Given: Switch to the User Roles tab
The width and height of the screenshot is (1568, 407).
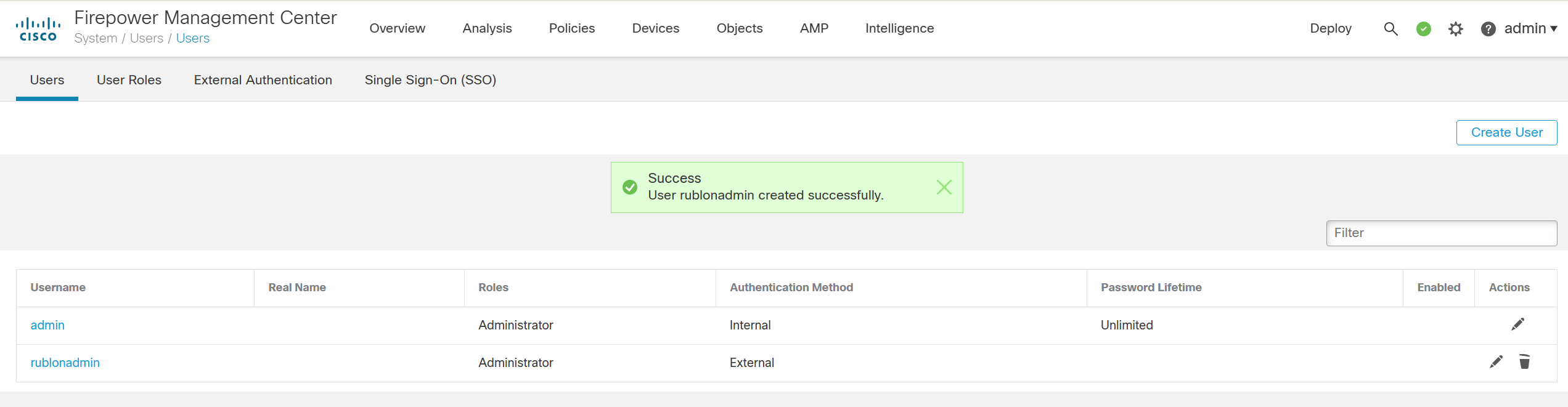Looking at the screenshot, I should point(129,80).
